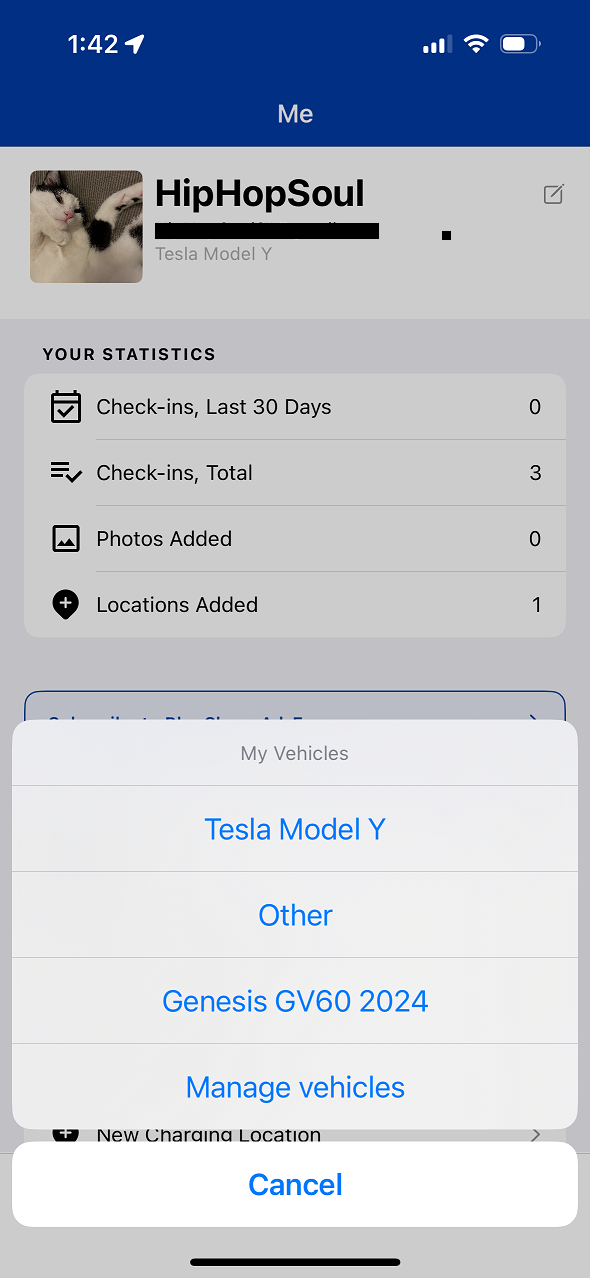Image resolution: width=590 pixels, height=1278 pixels.
Task: Tap the battery status icon
Action: tap(520, 44)
